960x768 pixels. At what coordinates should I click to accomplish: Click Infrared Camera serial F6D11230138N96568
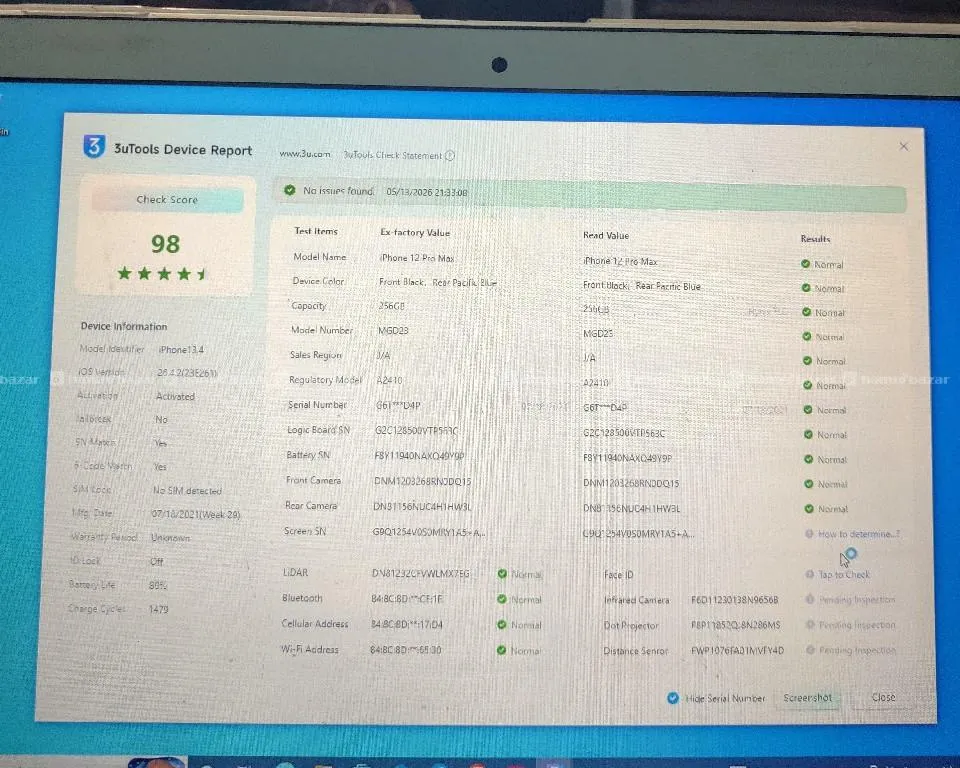(x=735, y=600)
